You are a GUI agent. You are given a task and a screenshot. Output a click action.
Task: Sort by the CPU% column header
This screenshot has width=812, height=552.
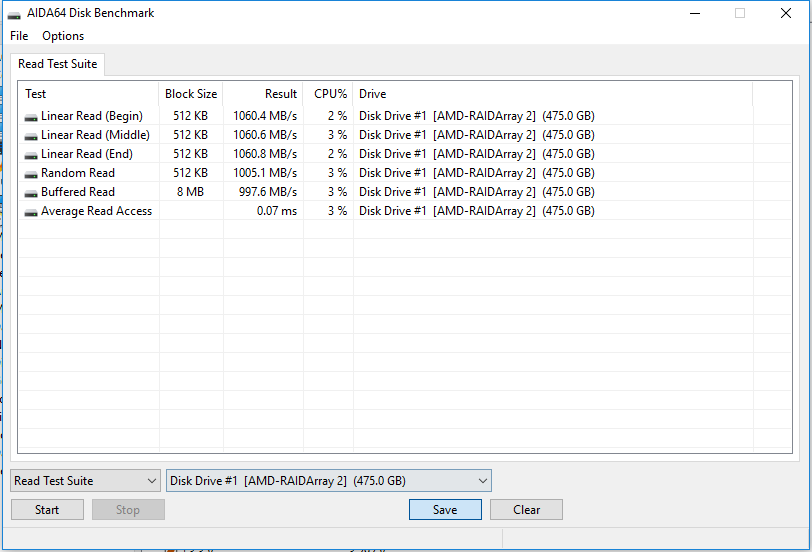pyautogui.click(x=328, y=94)
